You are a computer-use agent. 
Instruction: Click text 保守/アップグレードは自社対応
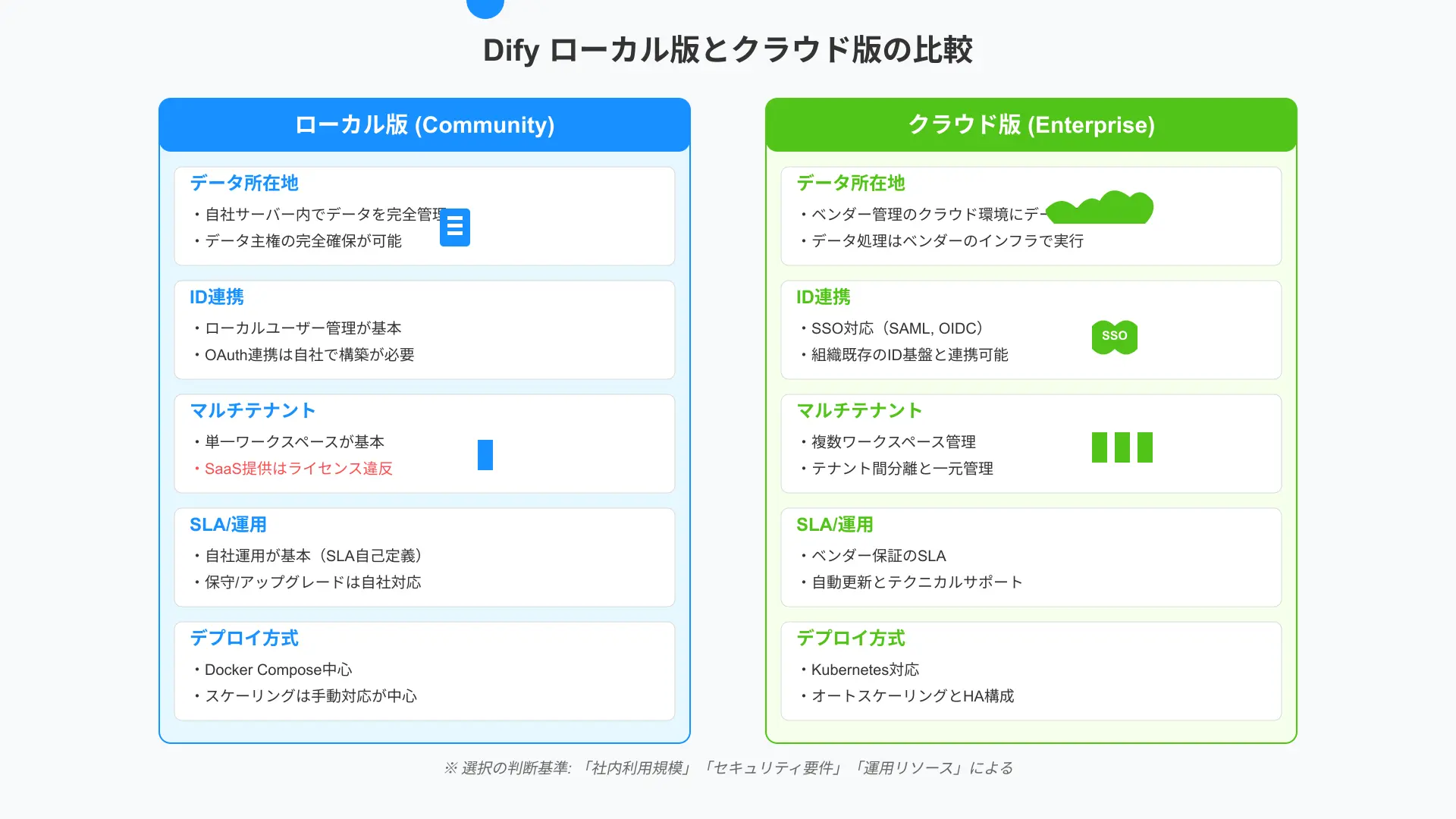[306, 582]
